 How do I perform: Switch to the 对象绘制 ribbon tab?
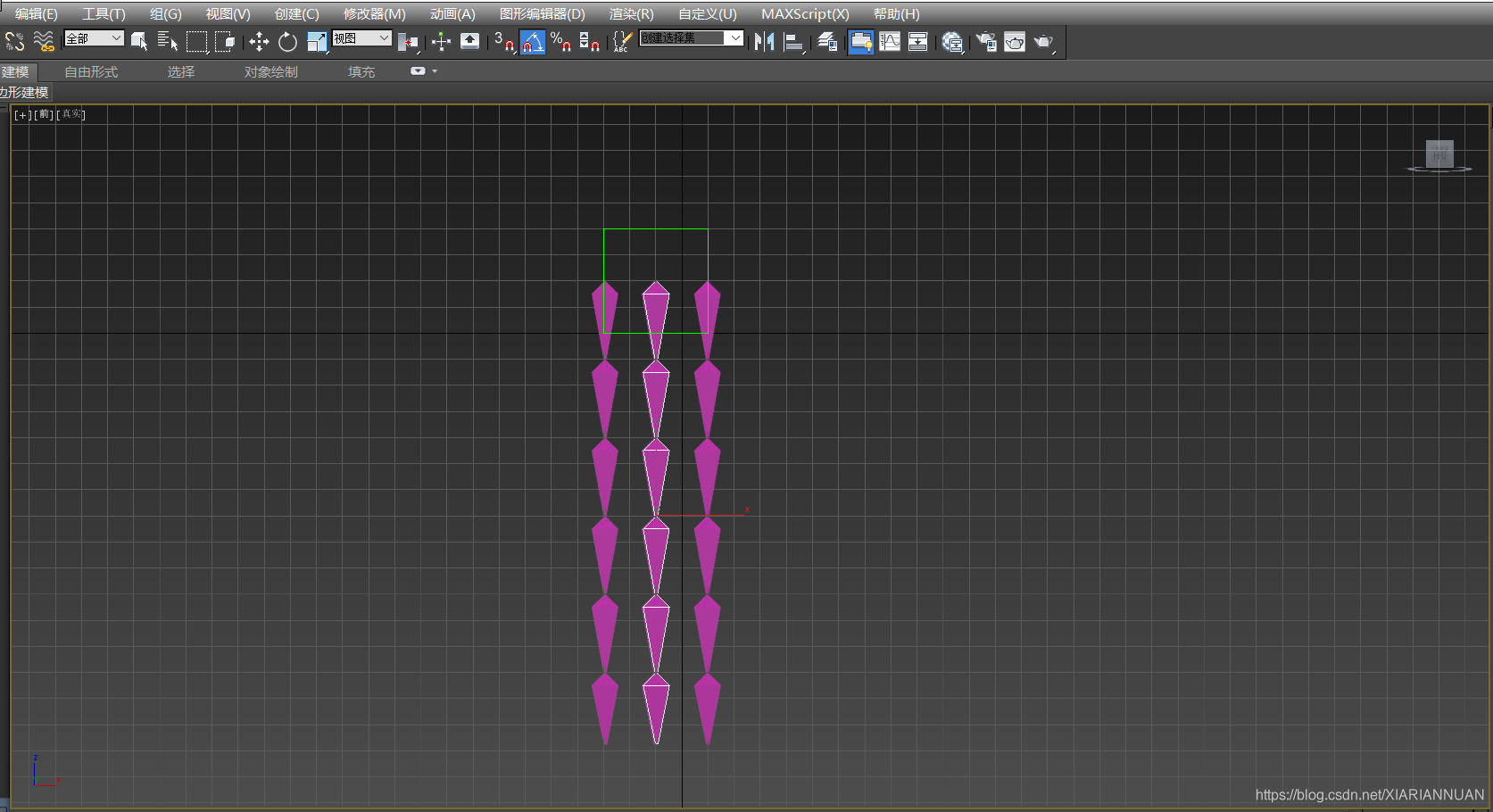point(271,71)
